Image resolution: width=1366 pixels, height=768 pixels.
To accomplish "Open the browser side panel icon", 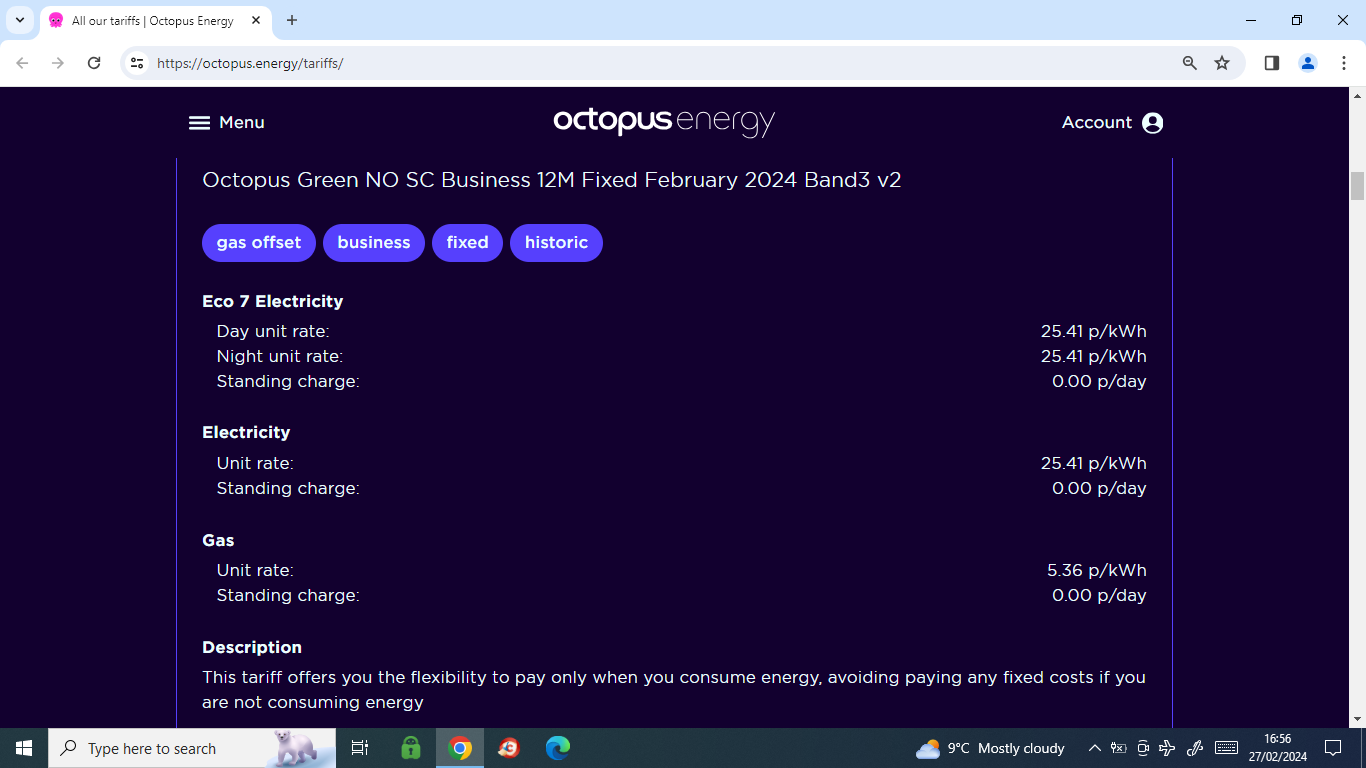I will (1272, 63).
